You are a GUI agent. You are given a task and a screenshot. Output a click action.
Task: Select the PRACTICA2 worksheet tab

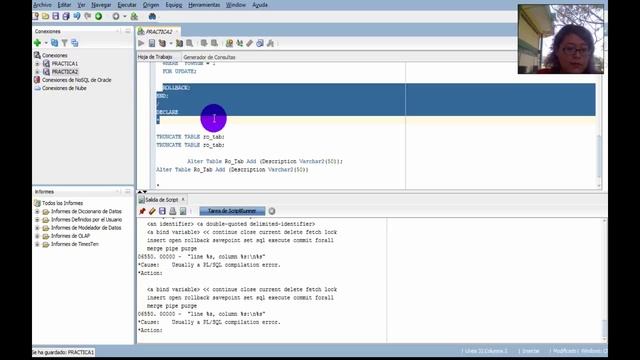[159, 31]
